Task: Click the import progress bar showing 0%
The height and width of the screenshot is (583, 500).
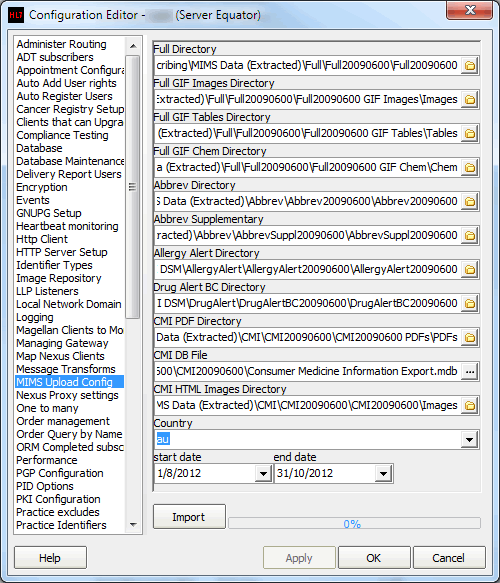Action: click(x=354, y=524)
